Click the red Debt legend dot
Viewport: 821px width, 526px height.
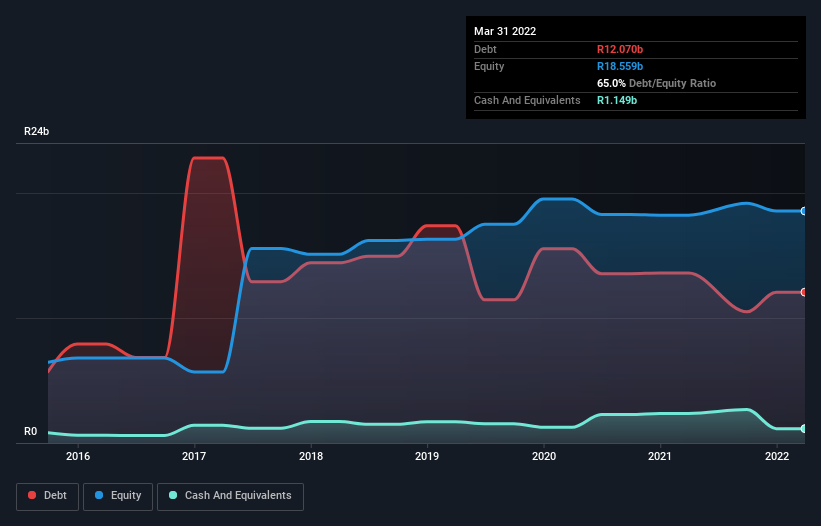(32, 495)
